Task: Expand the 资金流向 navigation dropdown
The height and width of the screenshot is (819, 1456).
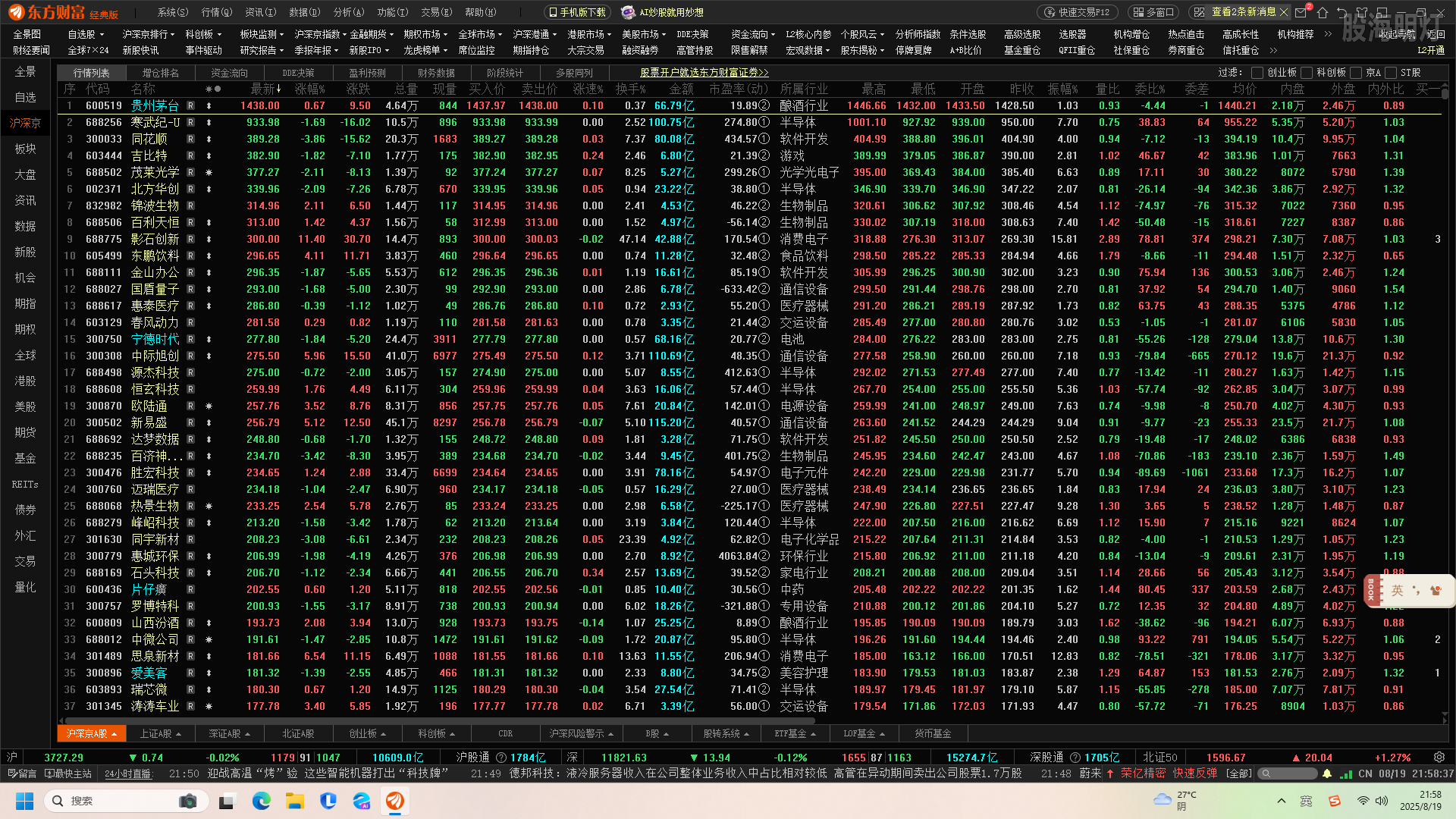Action: 773,34
